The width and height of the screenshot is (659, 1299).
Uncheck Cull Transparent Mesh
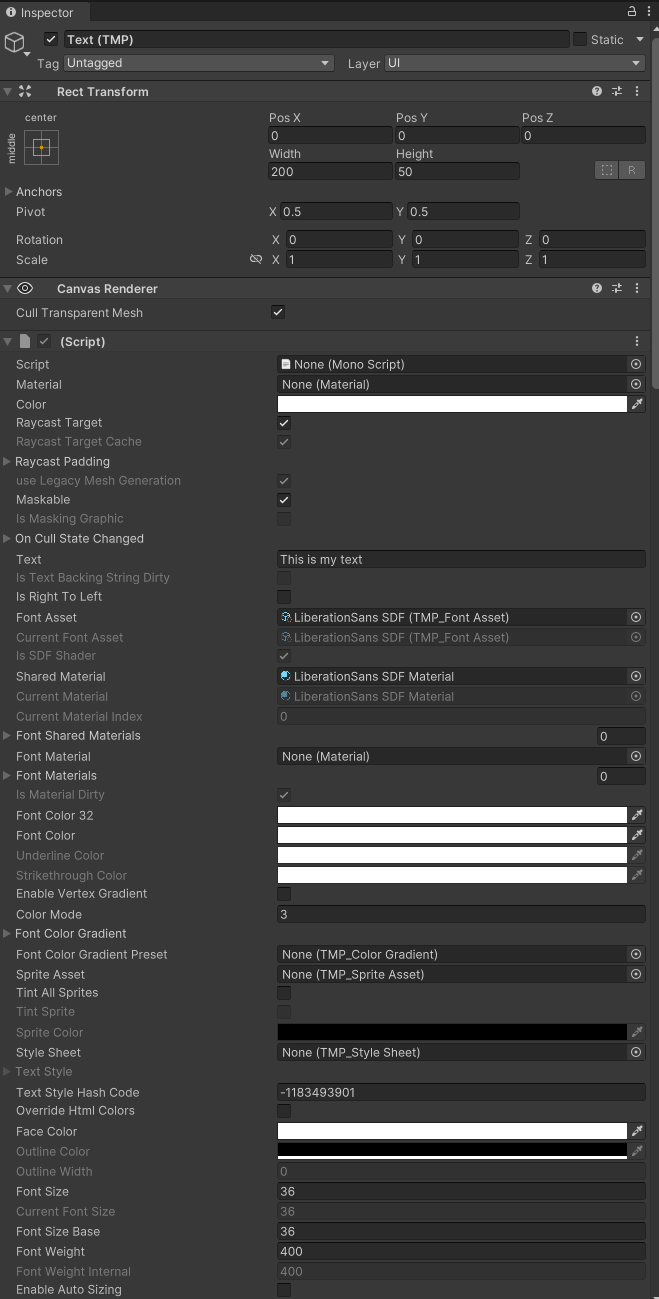(278, 312)
